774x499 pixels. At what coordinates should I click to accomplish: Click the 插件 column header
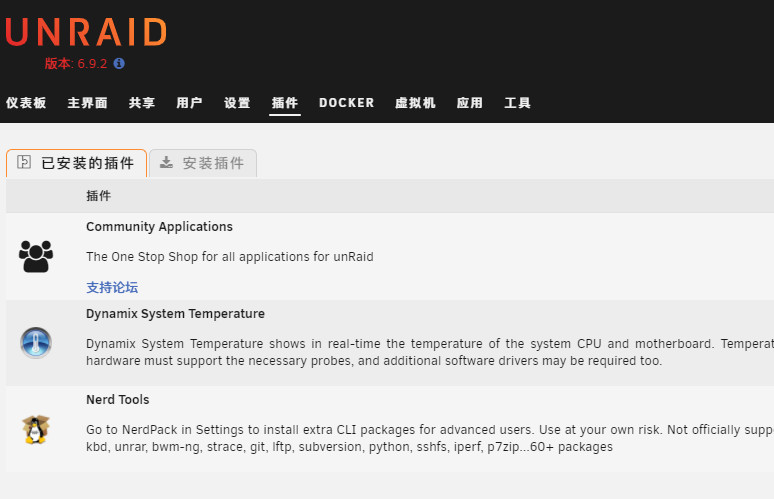[x=99, y=196]
